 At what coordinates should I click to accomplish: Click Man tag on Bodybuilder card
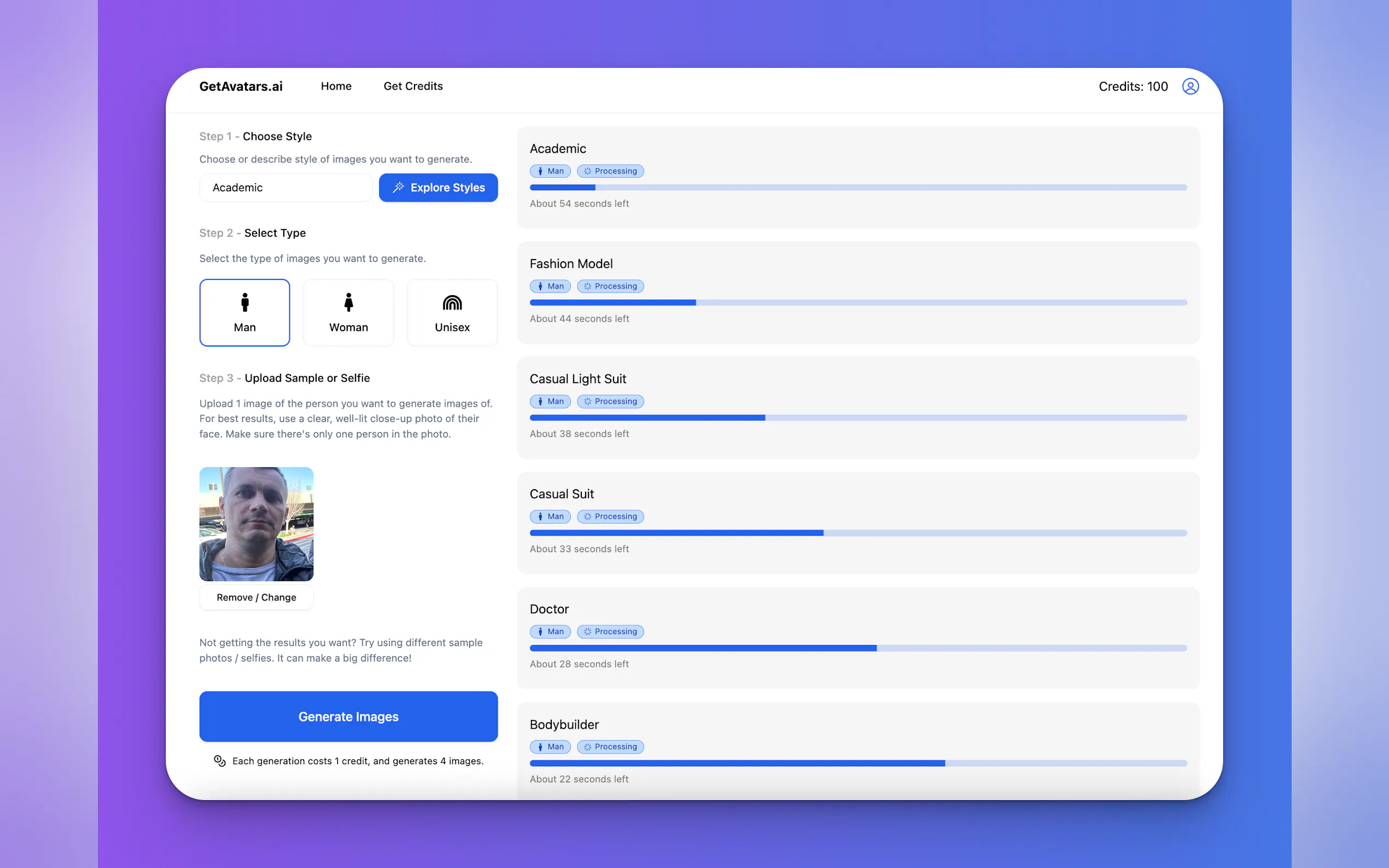point(550,746)
